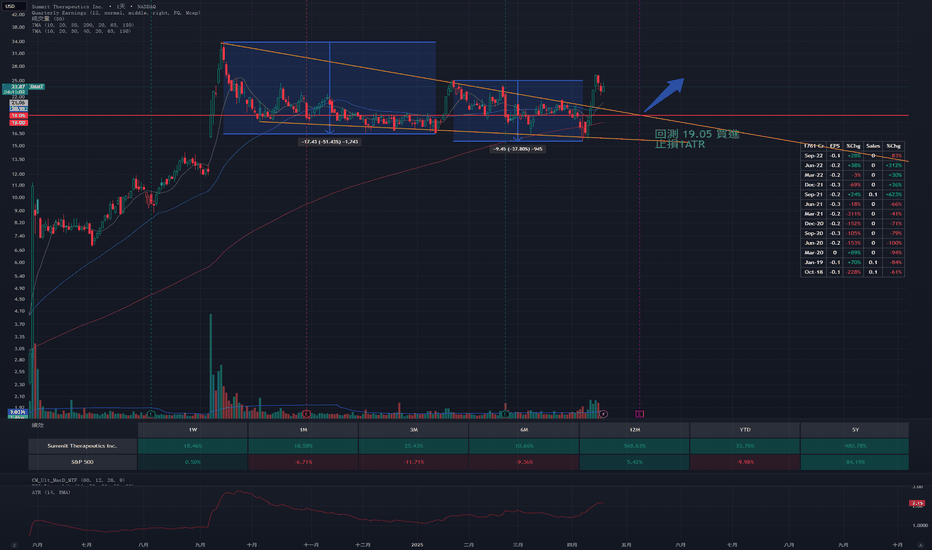932x550 pixels.
Task: Click the S&P 500 row label
Action: point(83,462)
